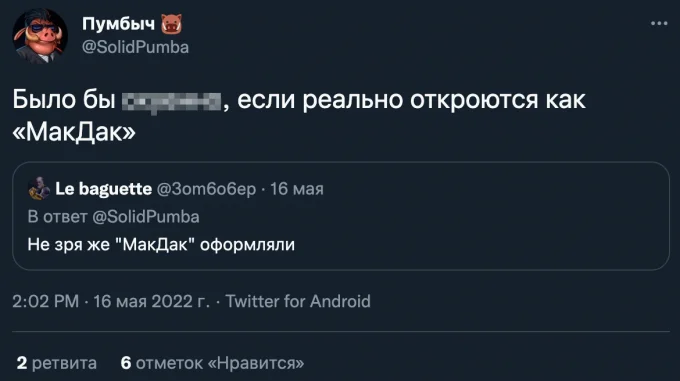
Task: Open the Пумбыч display name
Action: click(x=118, y=24)
